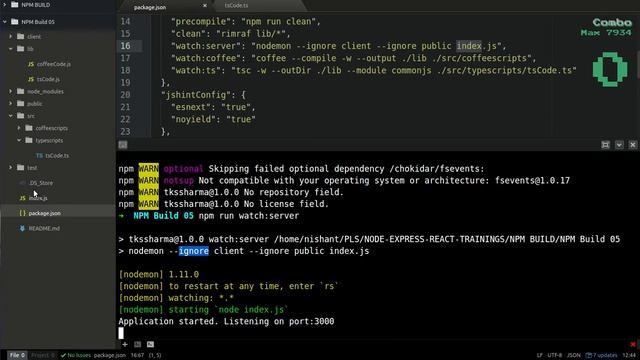Expand the NPM BUILD project folder arrow

pos(5,5)
